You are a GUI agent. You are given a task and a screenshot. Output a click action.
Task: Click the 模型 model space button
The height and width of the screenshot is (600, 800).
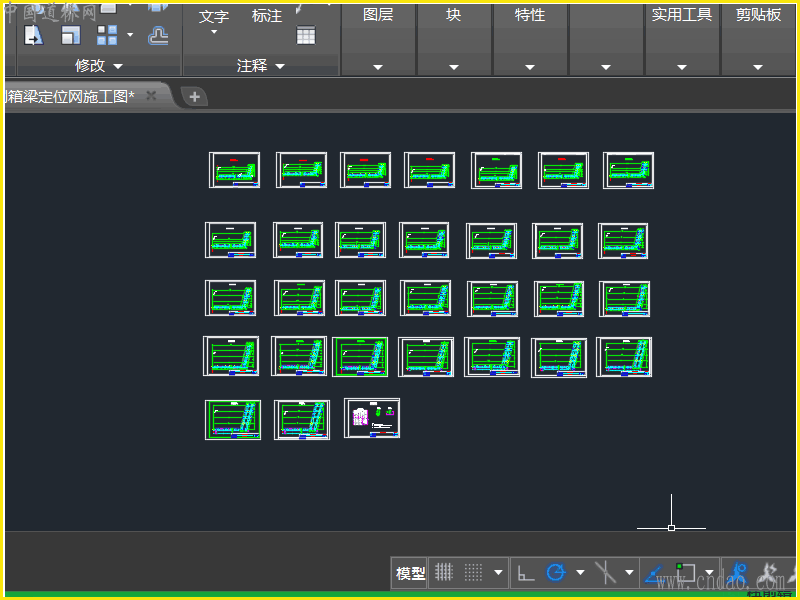[x=410, y=573]
